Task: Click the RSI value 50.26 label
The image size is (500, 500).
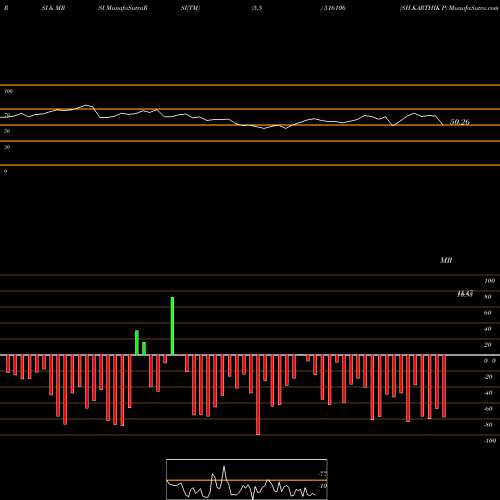Action: tap(460, 122)
